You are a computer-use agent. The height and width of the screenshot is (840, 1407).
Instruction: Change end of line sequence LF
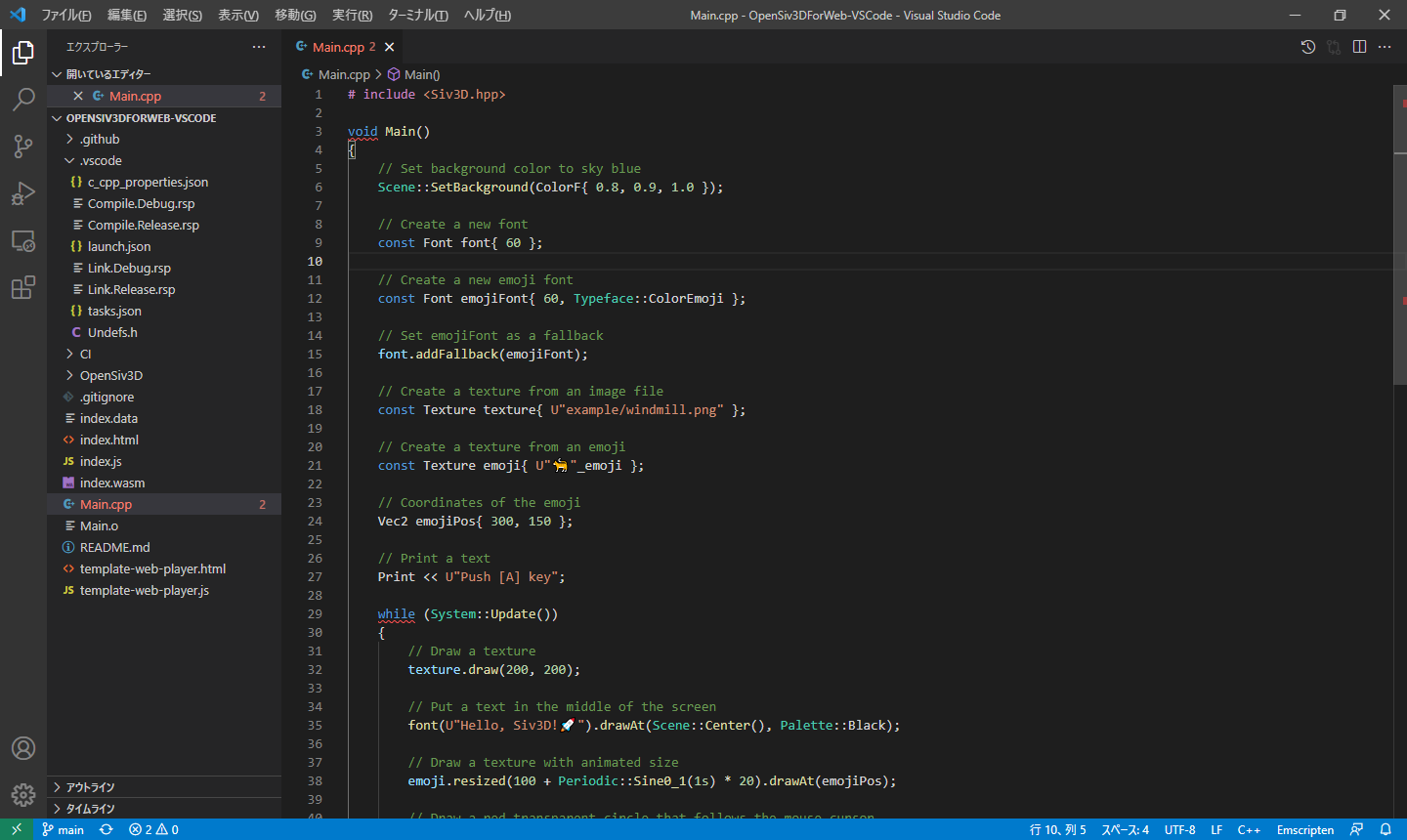tap(1216, 829)
